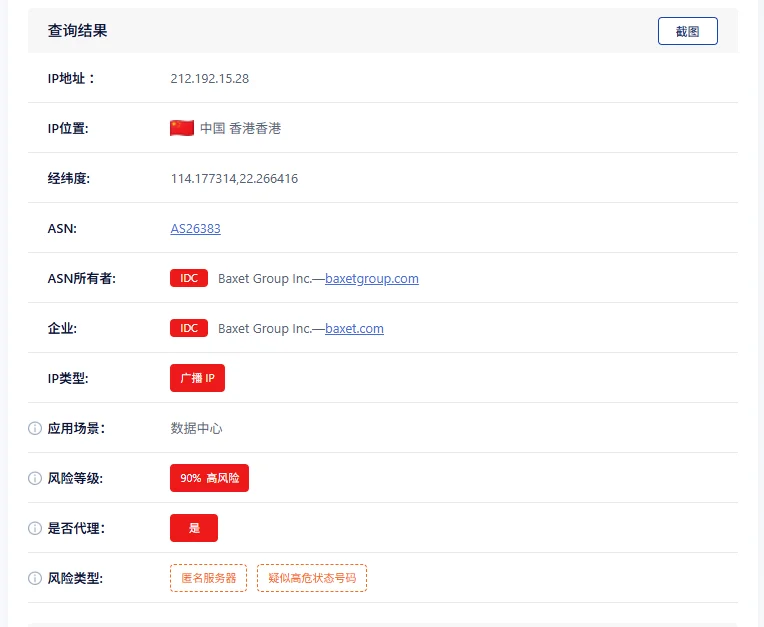
Task: Open the baxetgroup.com link
Action: click(x=371, y=278)
